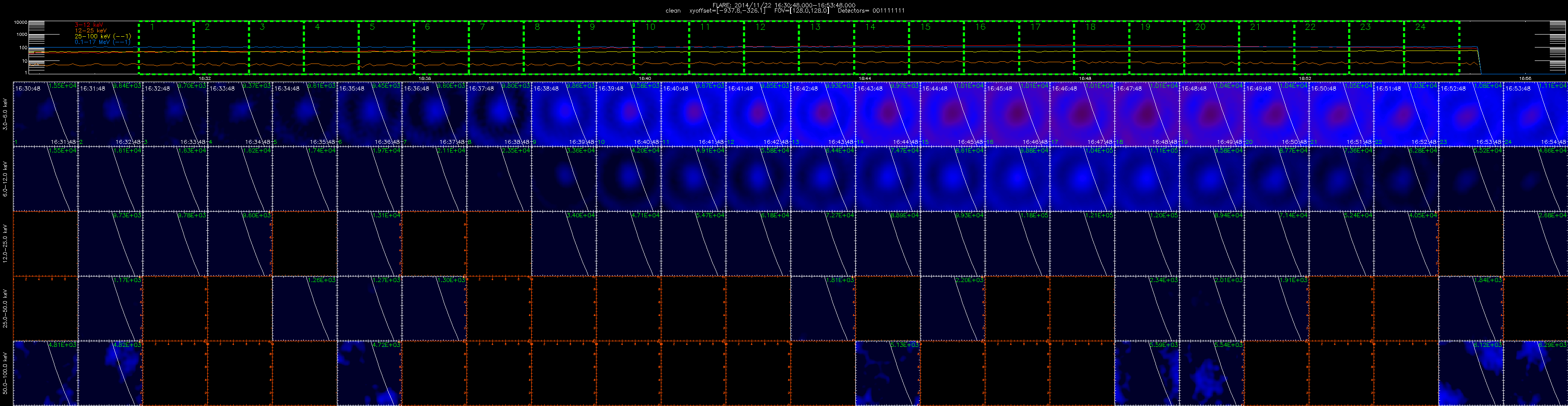Image resolution: width=1568 pixels, height=406 pixels.
Task: Select interval box 24 in the light curve
Action: 1432,48
